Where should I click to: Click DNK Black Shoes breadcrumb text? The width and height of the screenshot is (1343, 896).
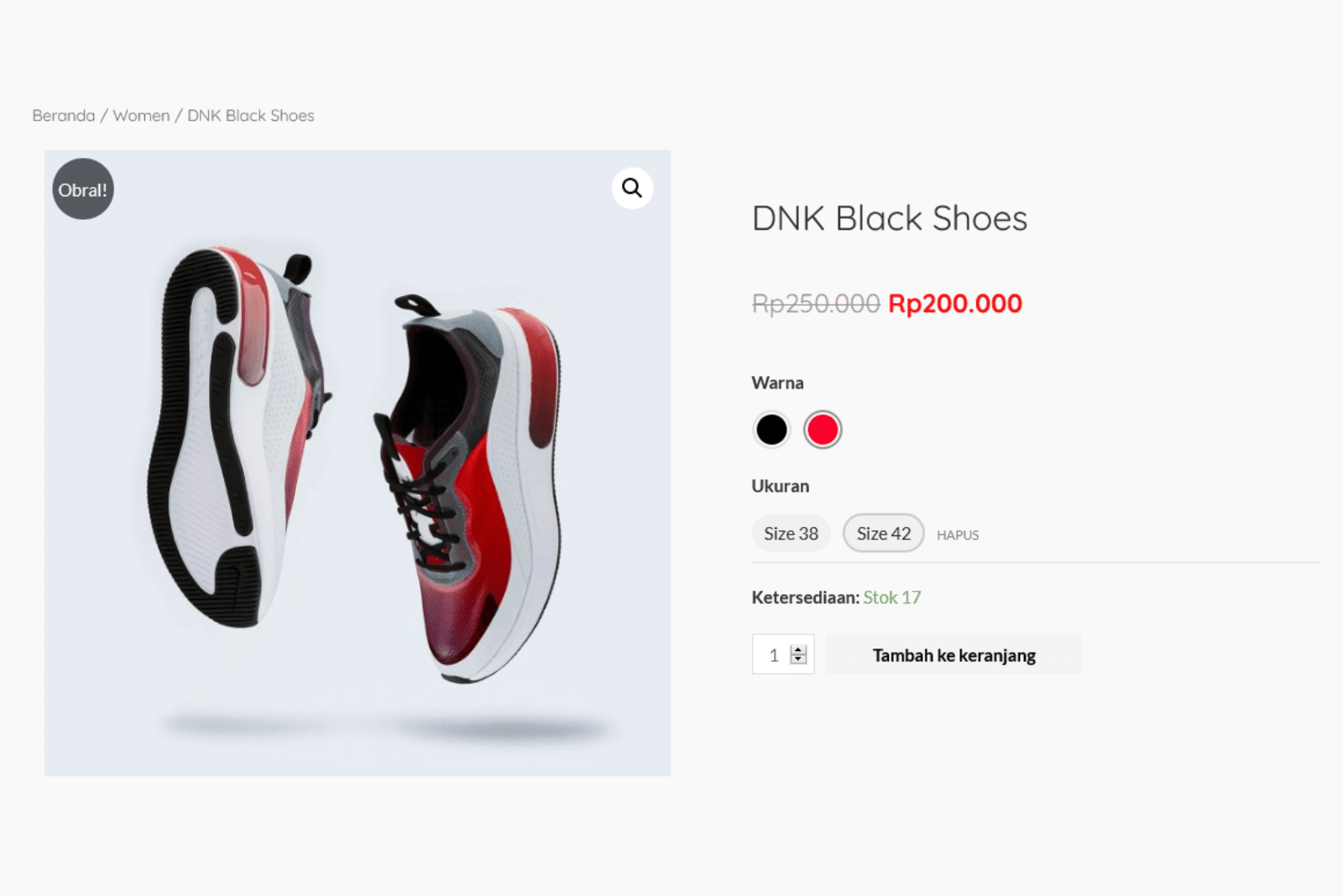251,116
